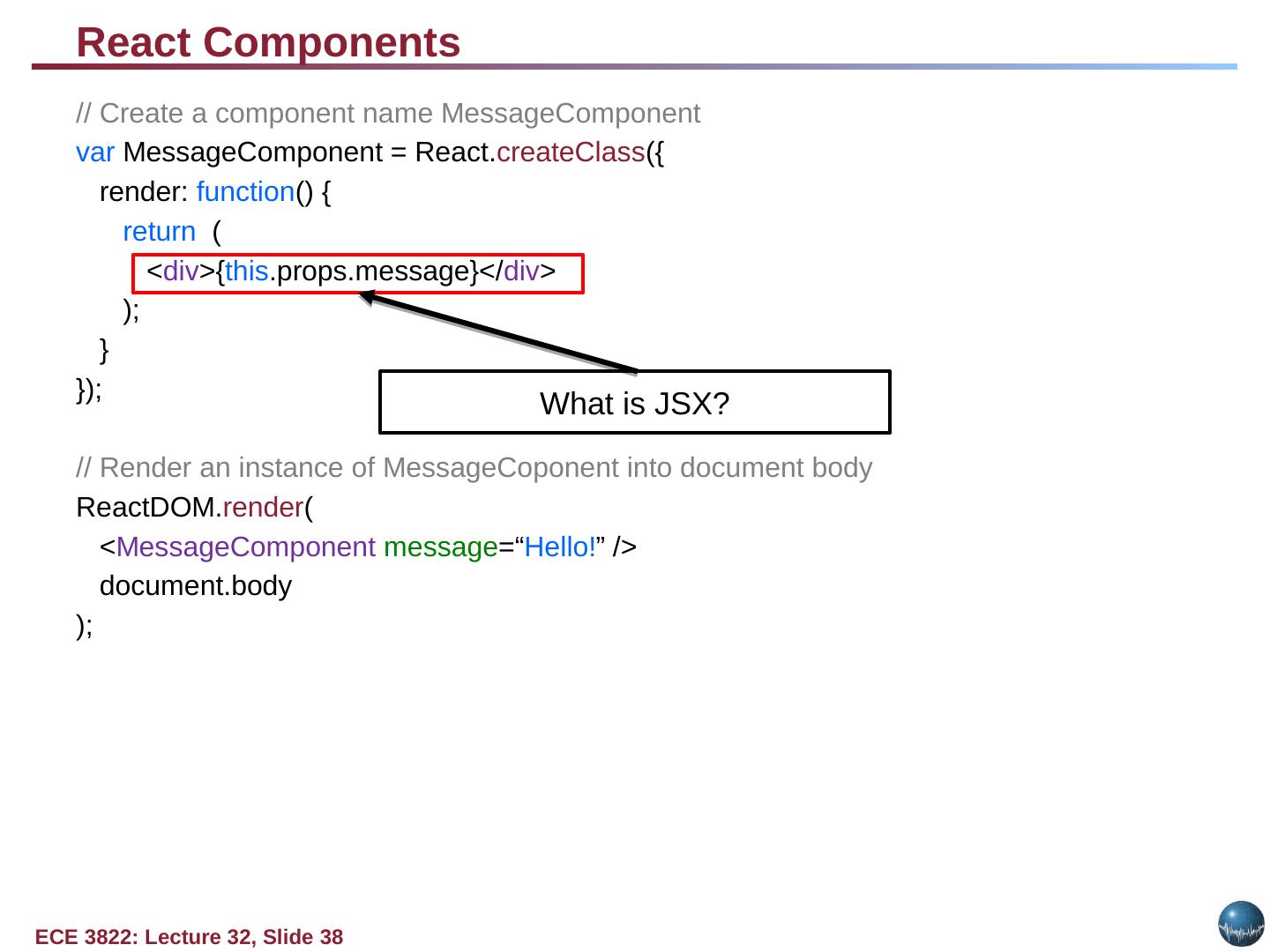Click the "What is JSX?" callout box
Image resolution: width=1270 pixels, height=952 pixels.
(x=634, y=403)
